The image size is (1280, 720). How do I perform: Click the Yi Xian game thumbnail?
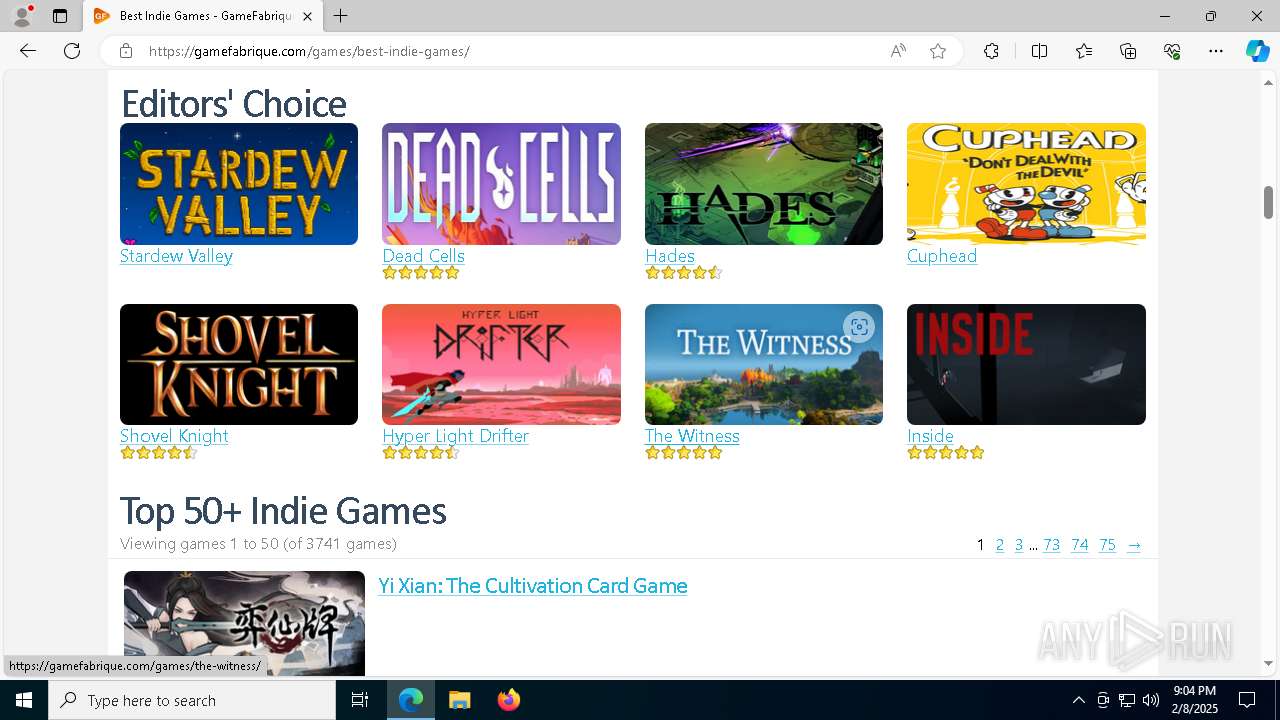[x=244, y=623]
